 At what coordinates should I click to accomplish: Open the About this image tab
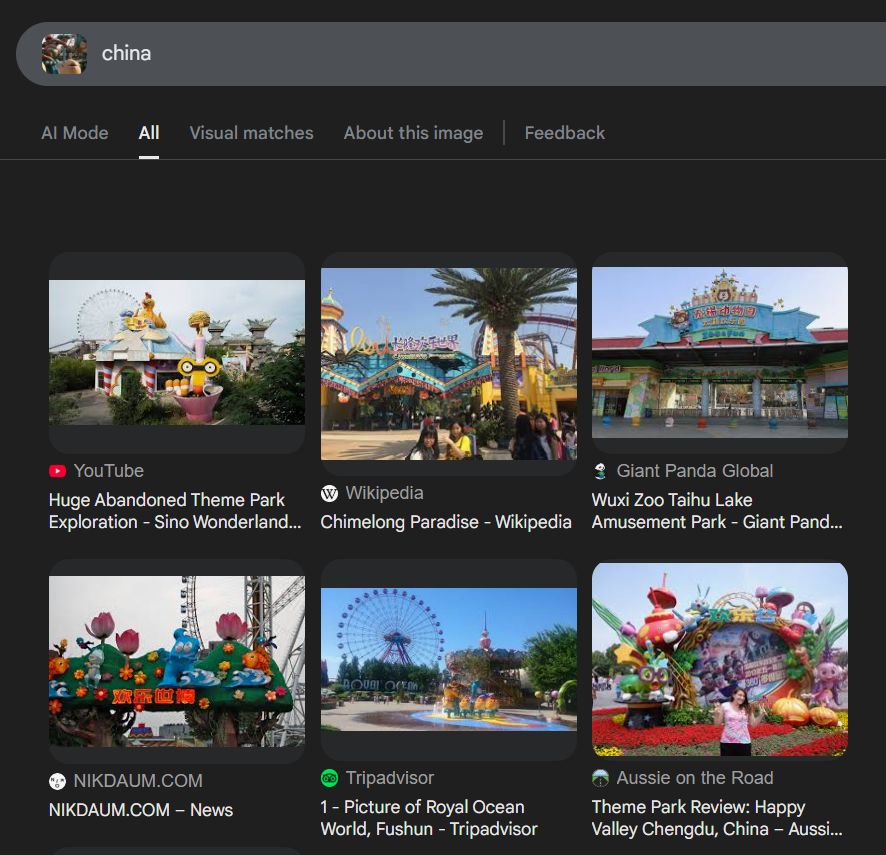tap(414, 133)
